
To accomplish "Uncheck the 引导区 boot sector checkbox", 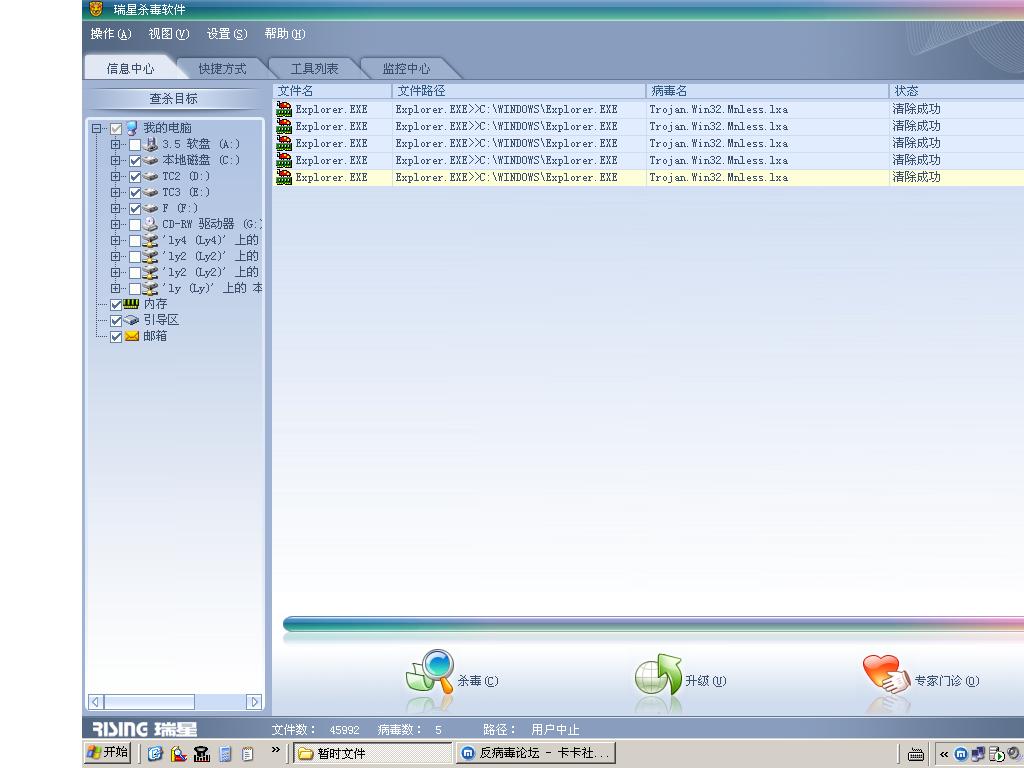I will [x=116, y=321].
